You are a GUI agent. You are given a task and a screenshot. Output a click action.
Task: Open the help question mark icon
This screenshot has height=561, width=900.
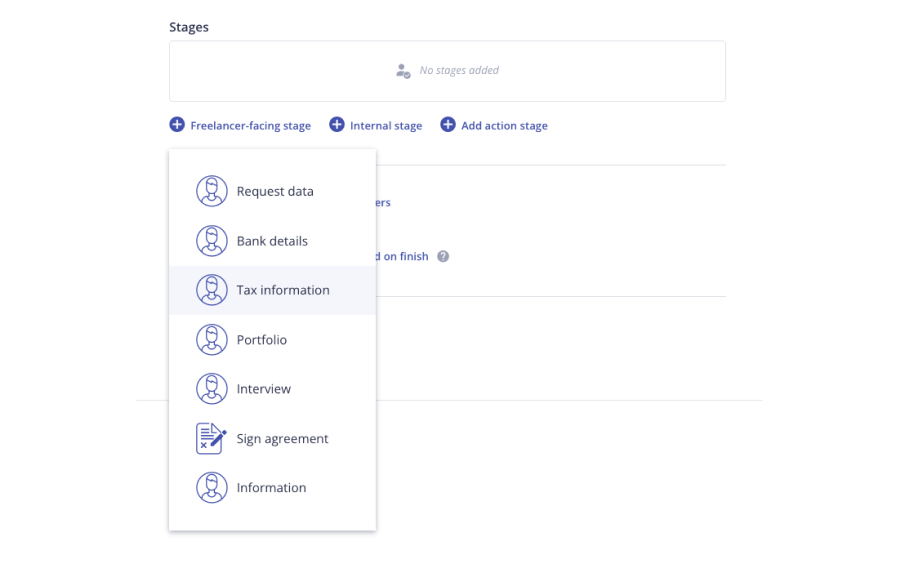[443, 257]
